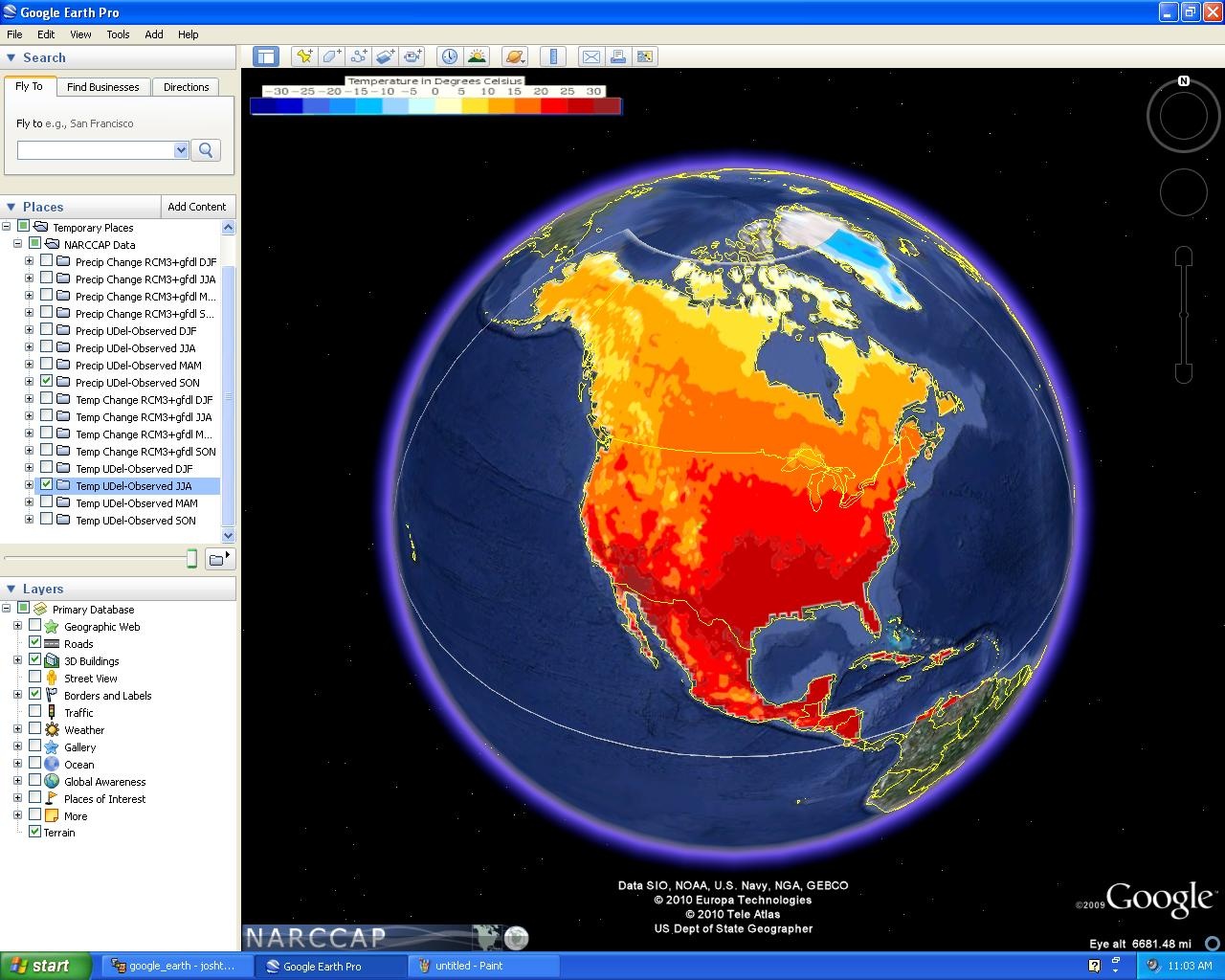Open the Tools menu

(118, 33)
